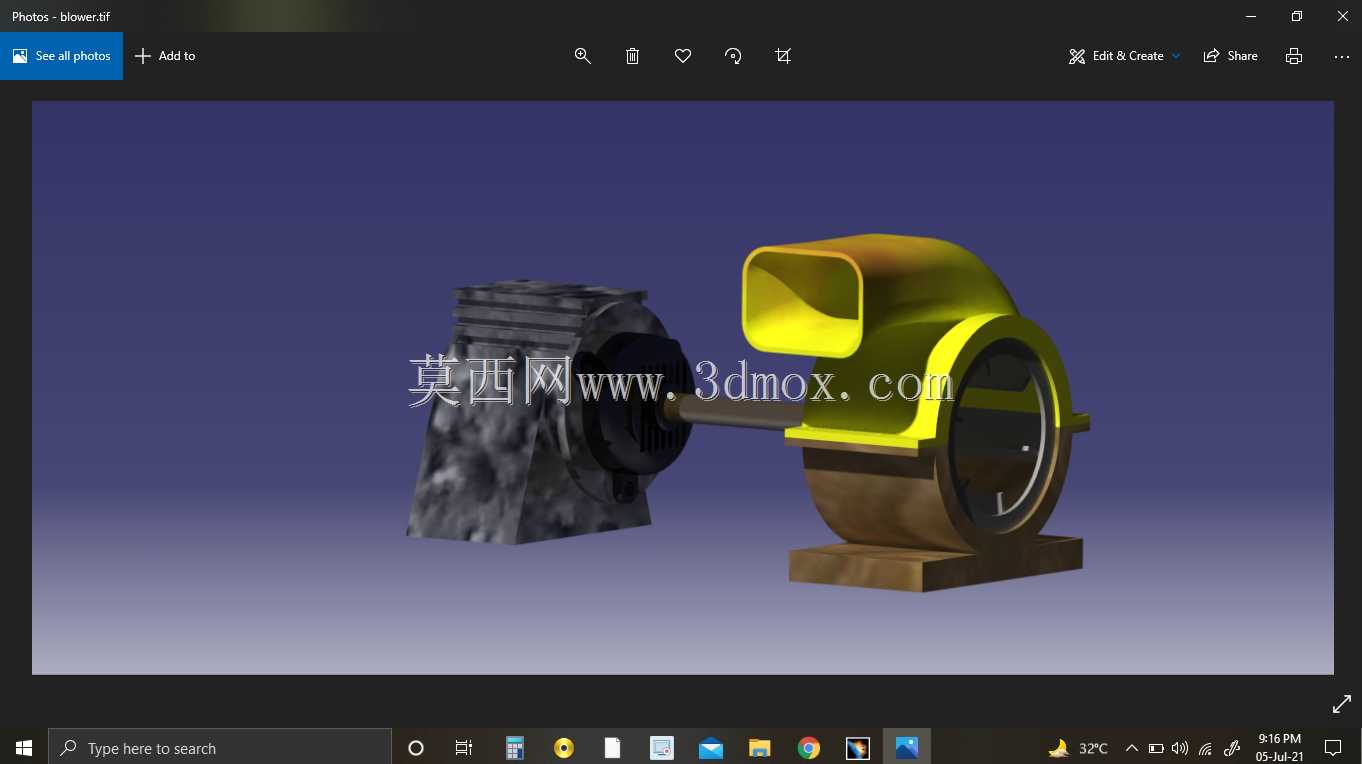The height and width of the screenshot is (764, 1362).
Task: Click the taskbar search input field
Action: [220, 747]
